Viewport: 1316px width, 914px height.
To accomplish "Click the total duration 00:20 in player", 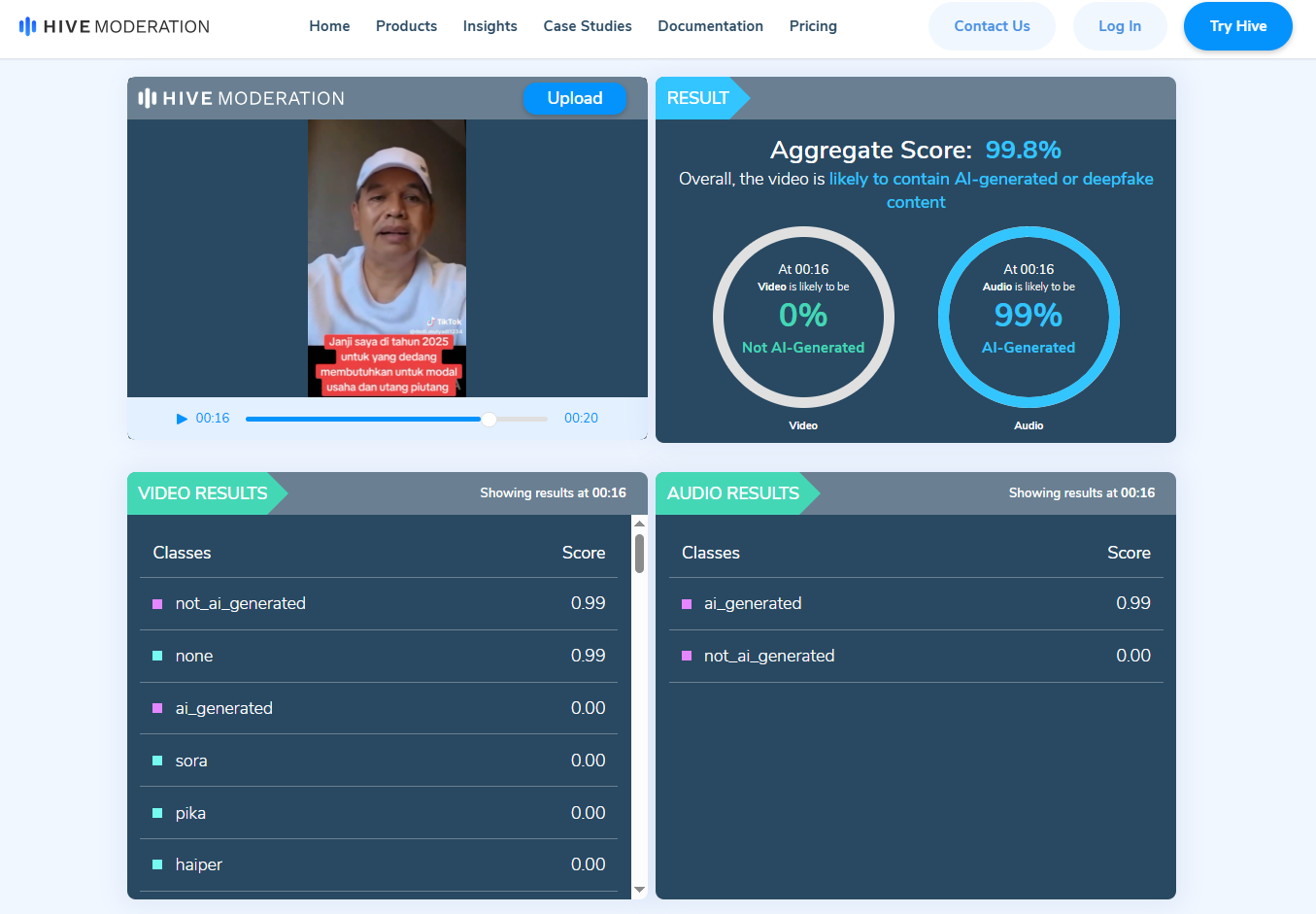I will (581, 419).
